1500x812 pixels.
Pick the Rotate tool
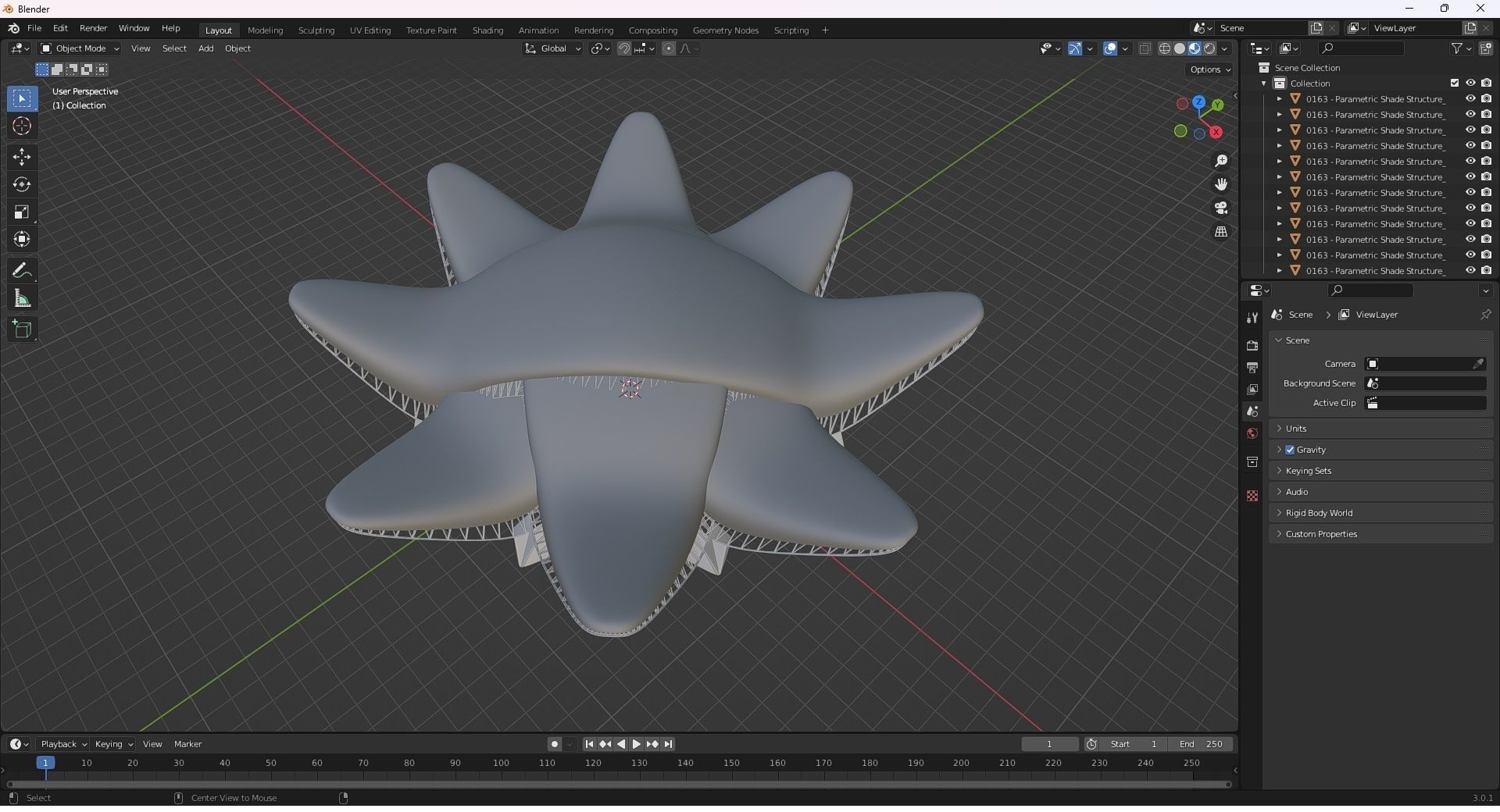tap(22, 184)
